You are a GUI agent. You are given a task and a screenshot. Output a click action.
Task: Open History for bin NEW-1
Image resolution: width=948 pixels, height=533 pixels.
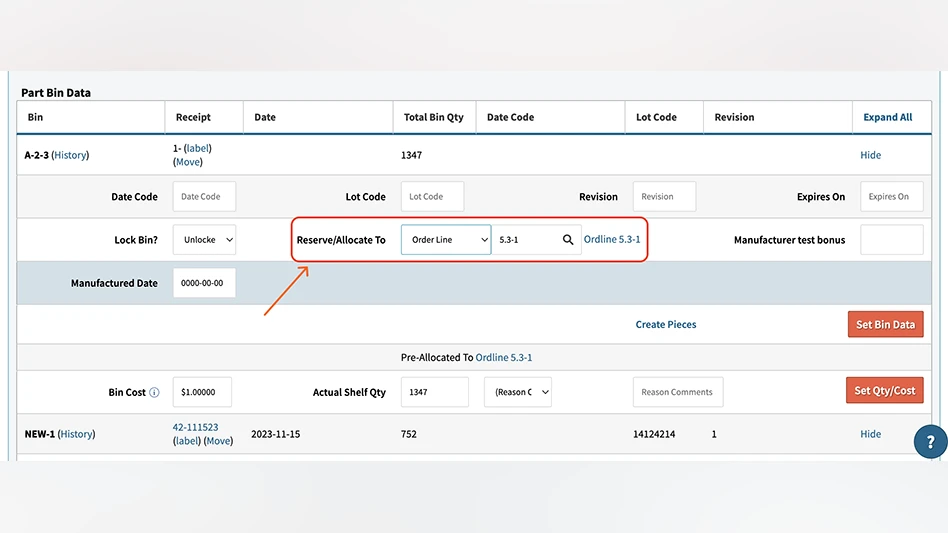pos(76,434)
